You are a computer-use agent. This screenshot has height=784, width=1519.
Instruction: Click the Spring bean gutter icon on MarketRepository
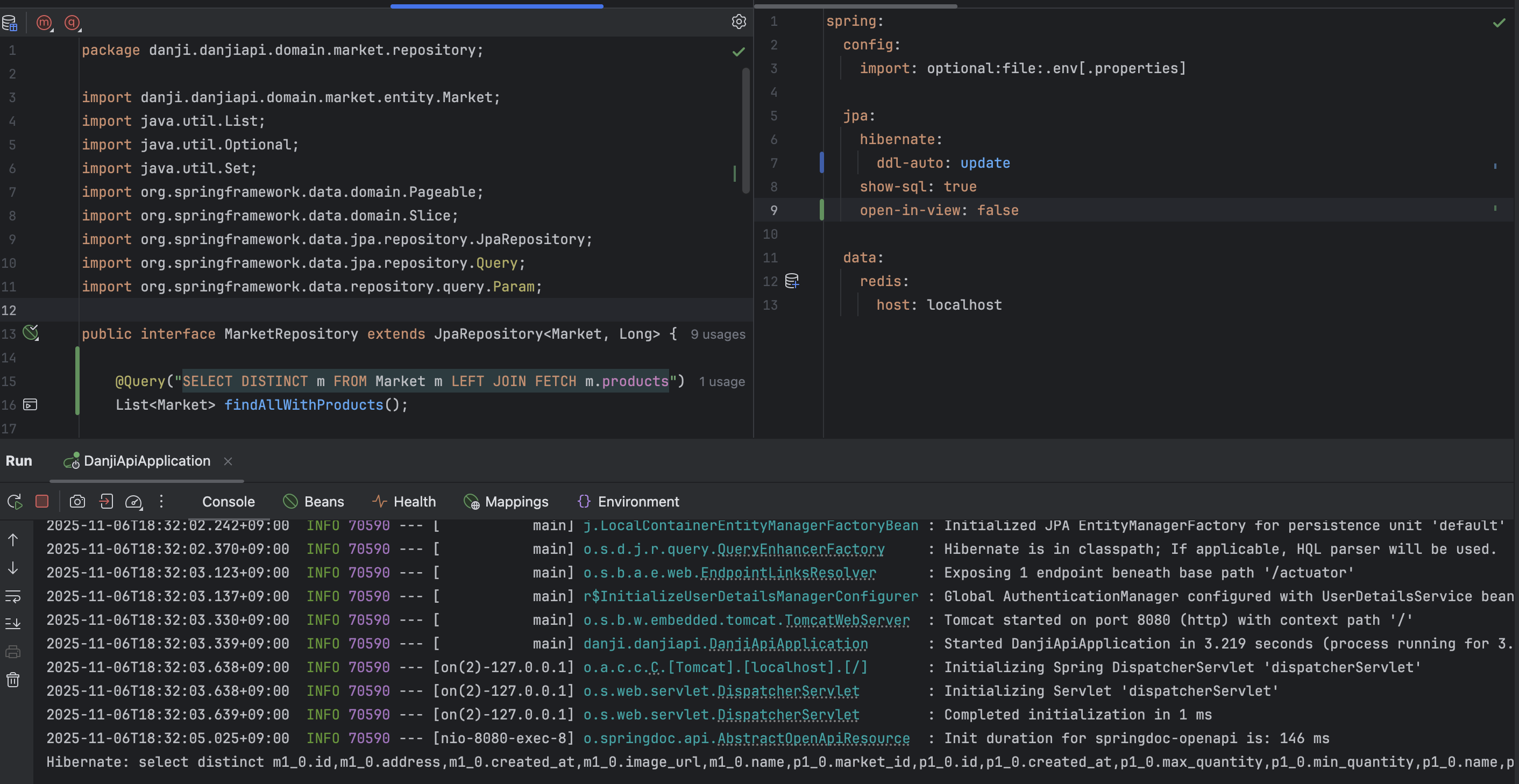point(31,333)
